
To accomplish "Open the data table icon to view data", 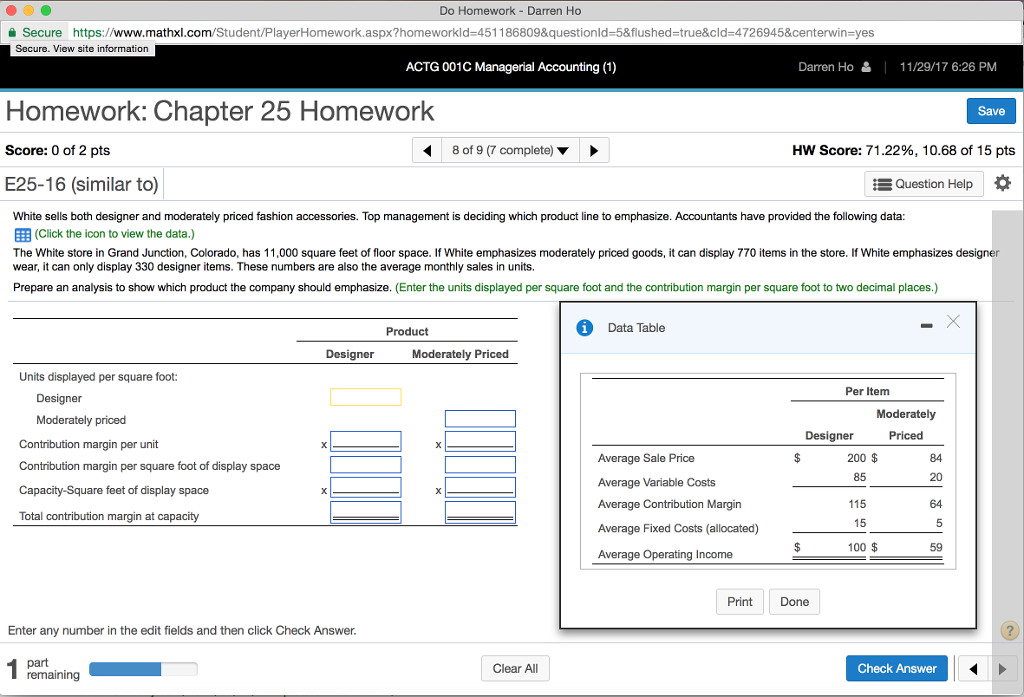I will tap(20, 234).
